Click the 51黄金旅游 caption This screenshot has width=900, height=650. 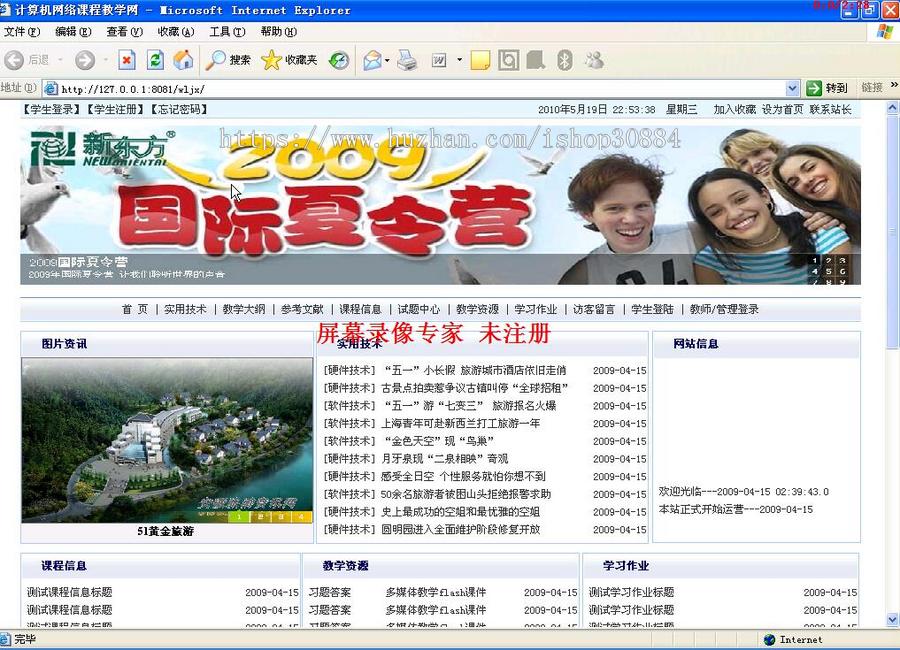[x=165, y=531]
